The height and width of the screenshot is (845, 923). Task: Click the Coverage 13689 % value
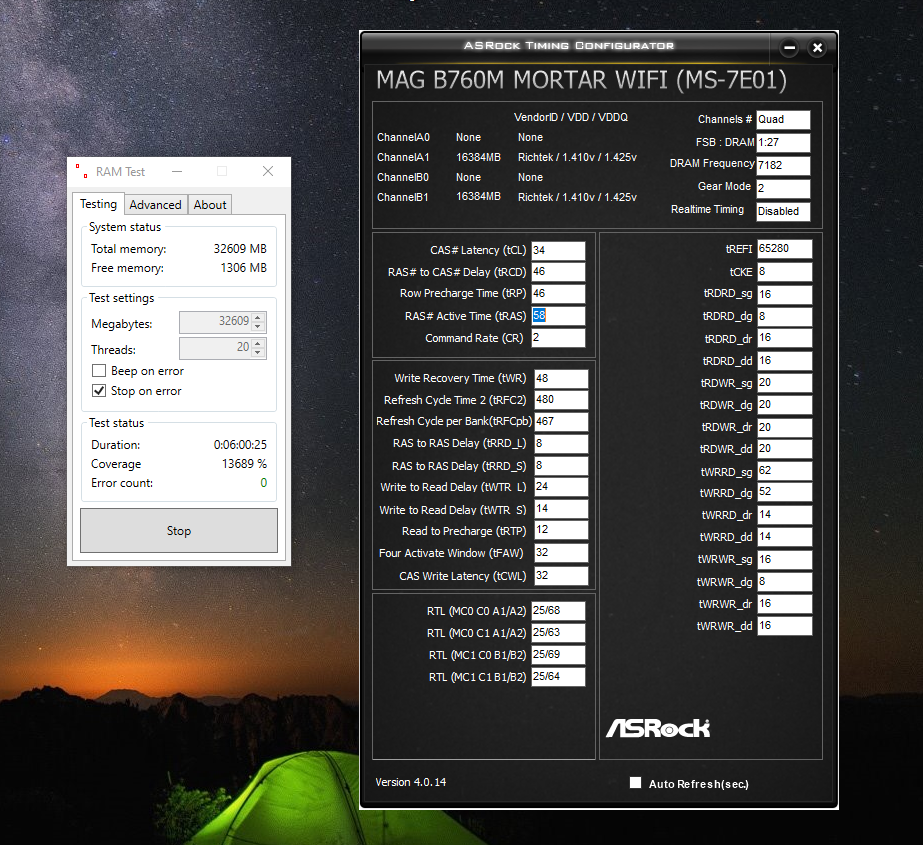click(x=244, y=464)
